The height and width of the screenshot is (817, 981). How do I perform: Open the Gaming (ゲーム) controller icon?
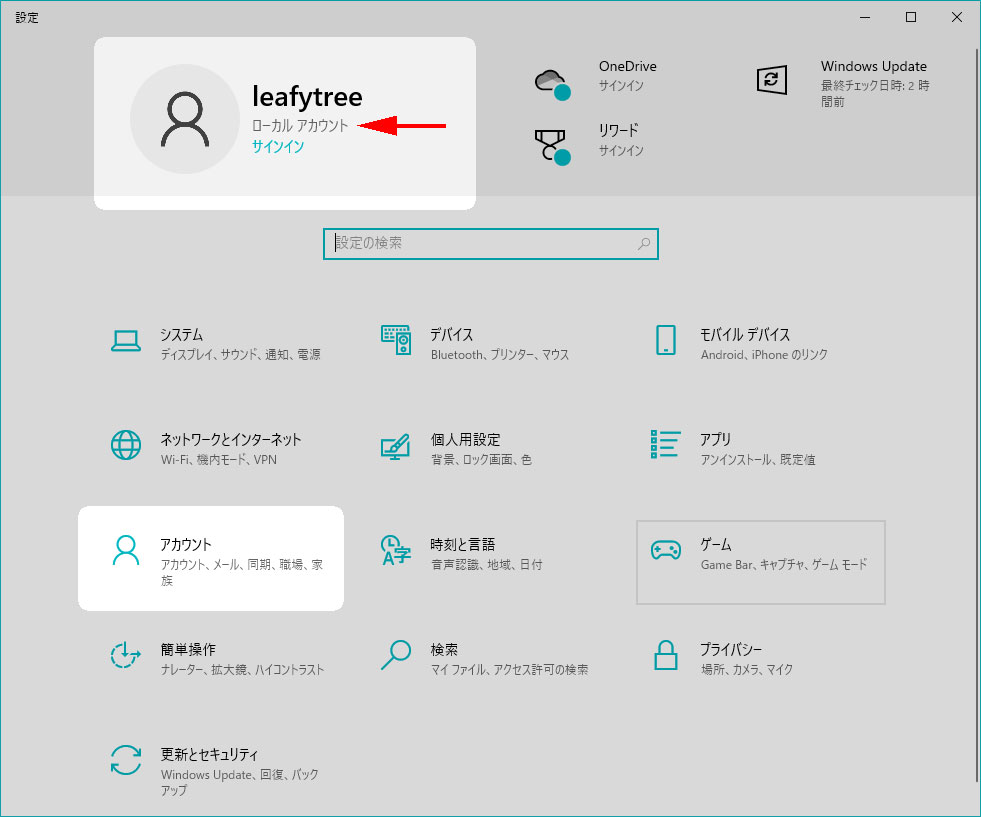click(x=666, y=551)
